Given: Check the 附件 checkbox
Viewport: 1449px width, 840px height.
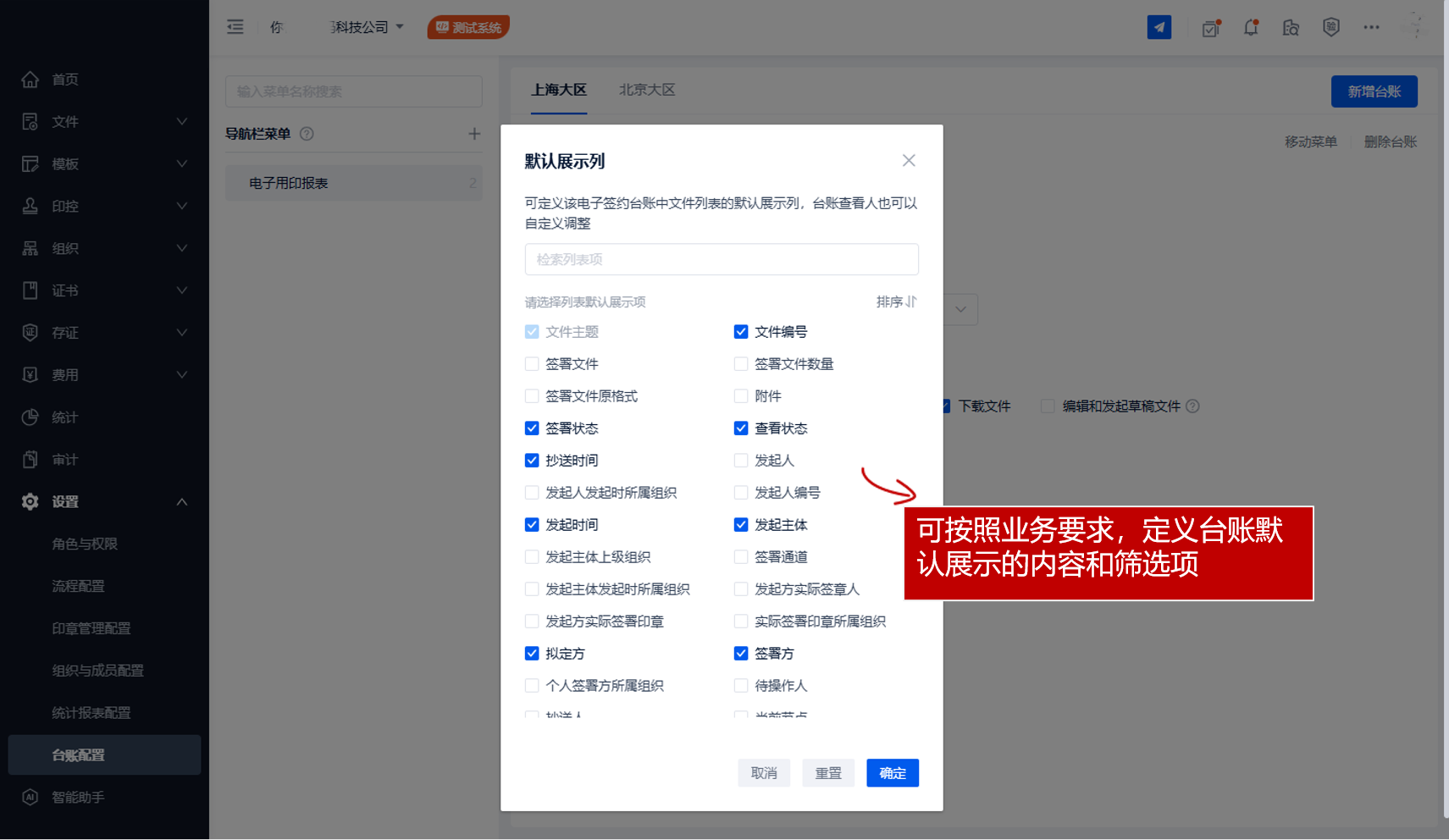Looking at the screenshot, I should [x=741, y=396].
